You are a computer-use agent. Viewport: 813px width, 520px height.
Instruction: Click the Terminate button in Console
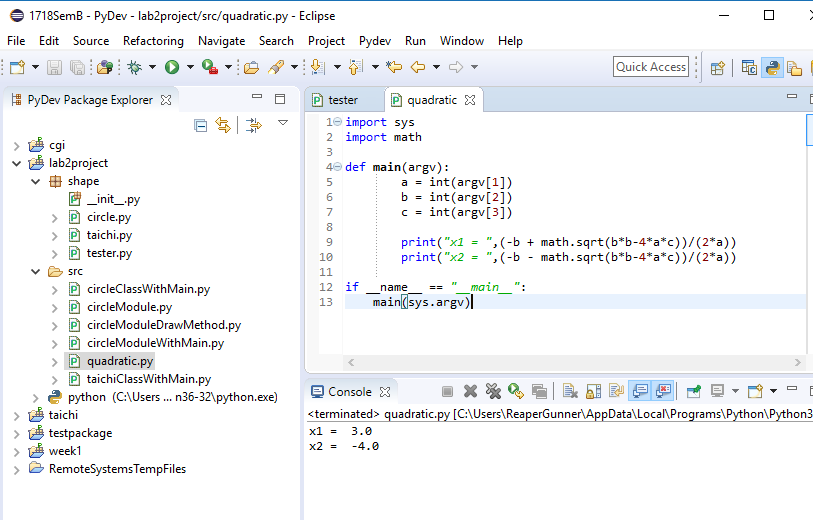pos(447,391)
